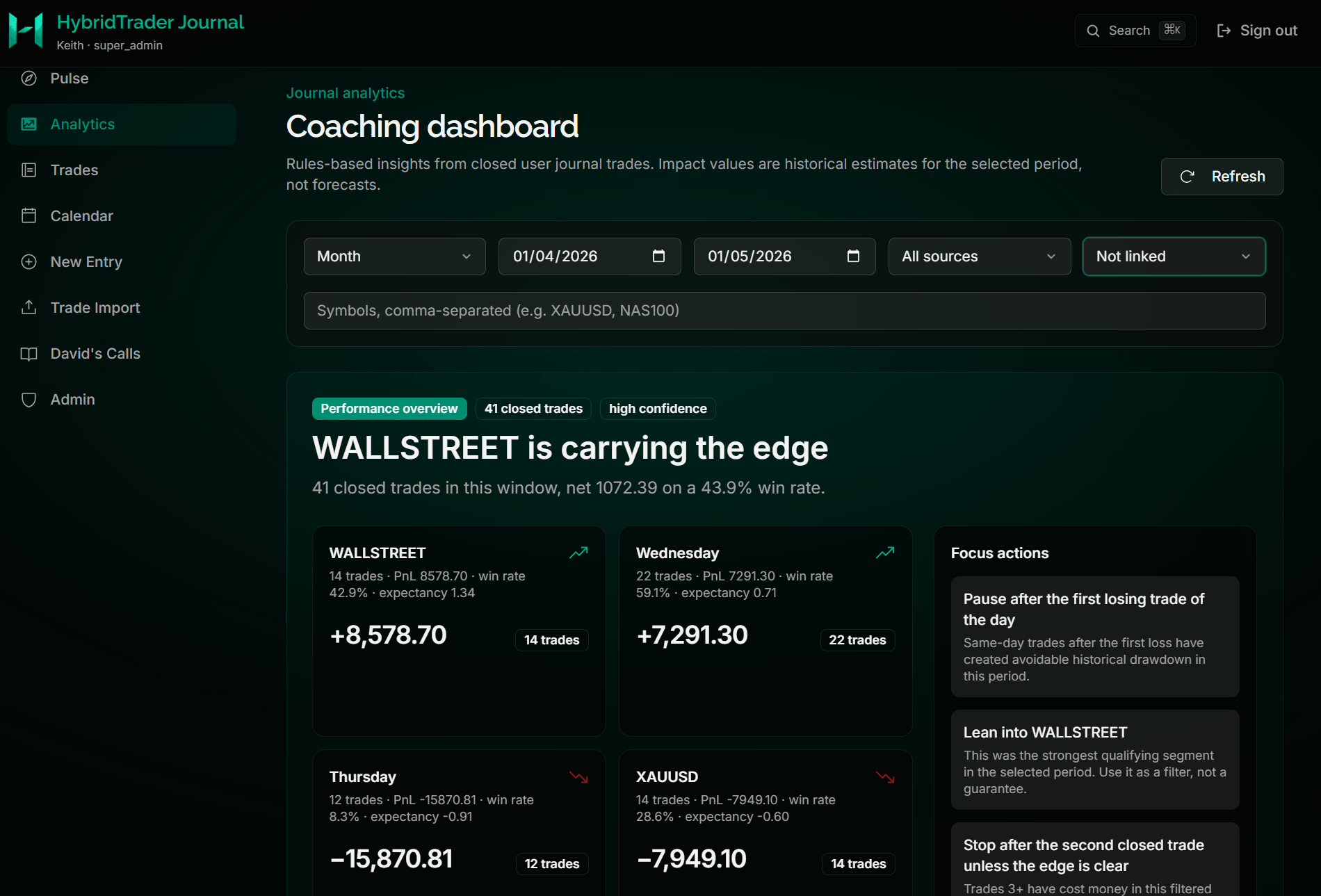
Task: Open the Admin section
Action: [x=122, y=400]
